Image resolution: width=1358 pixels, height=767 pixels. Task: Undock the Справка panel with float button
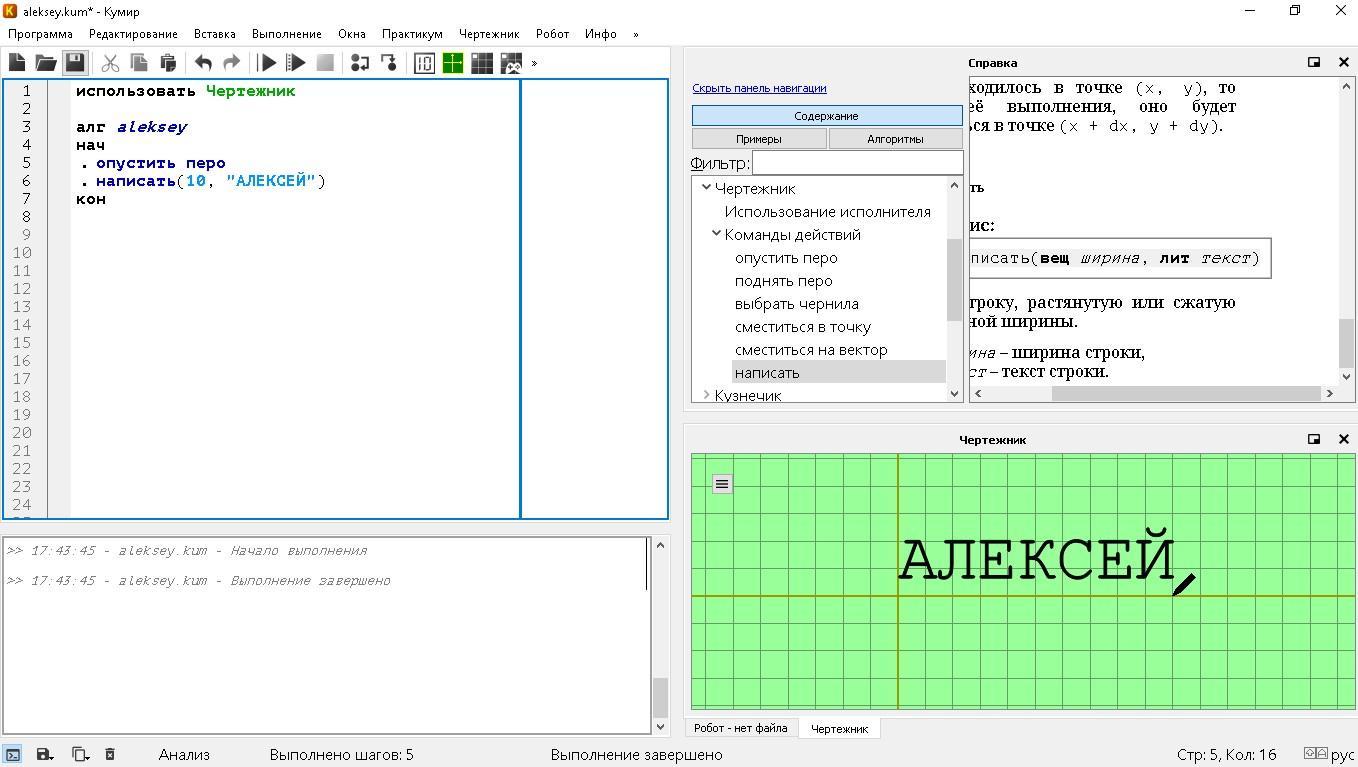pos(1314,62)
